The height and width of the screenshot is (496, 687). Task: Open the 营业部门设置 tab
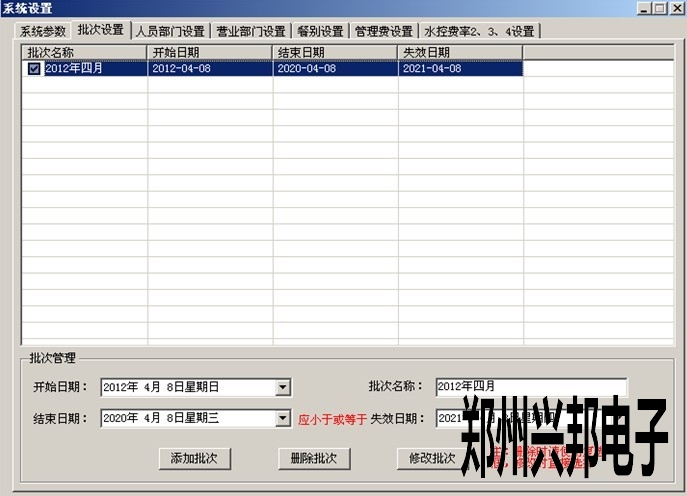[x=251, y=31]
